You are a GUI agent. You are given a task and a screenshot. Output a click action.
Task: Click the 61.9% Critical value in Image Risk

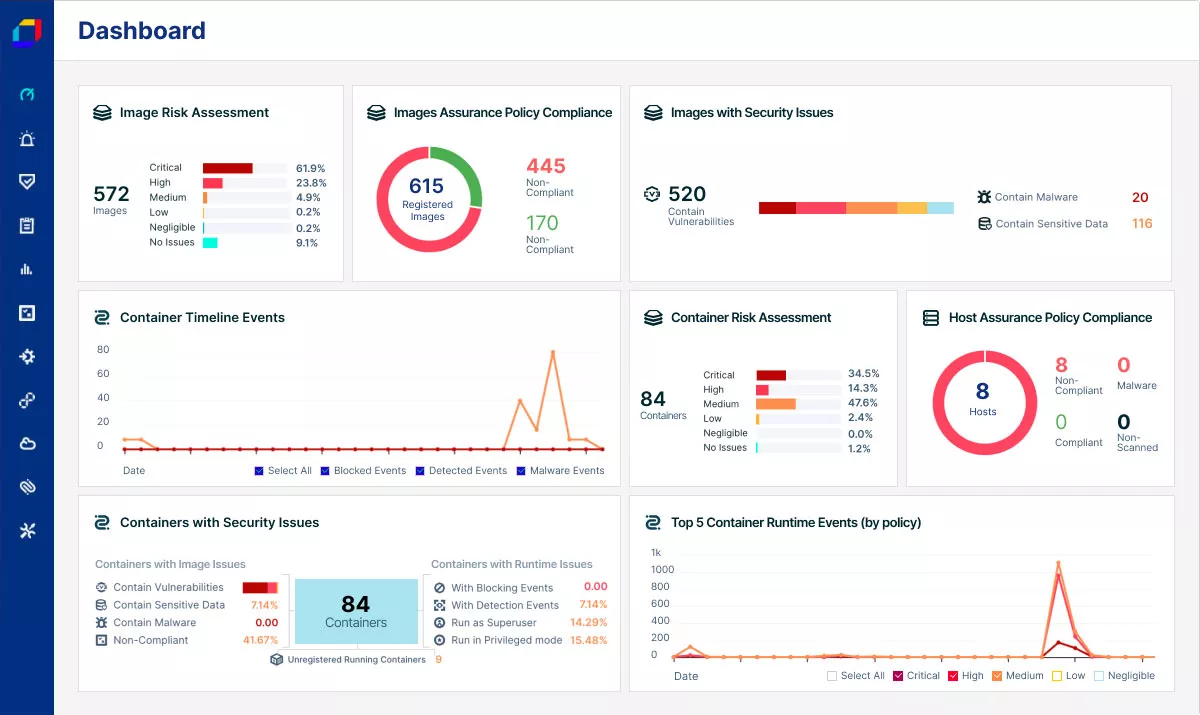(x=310, y=168)
